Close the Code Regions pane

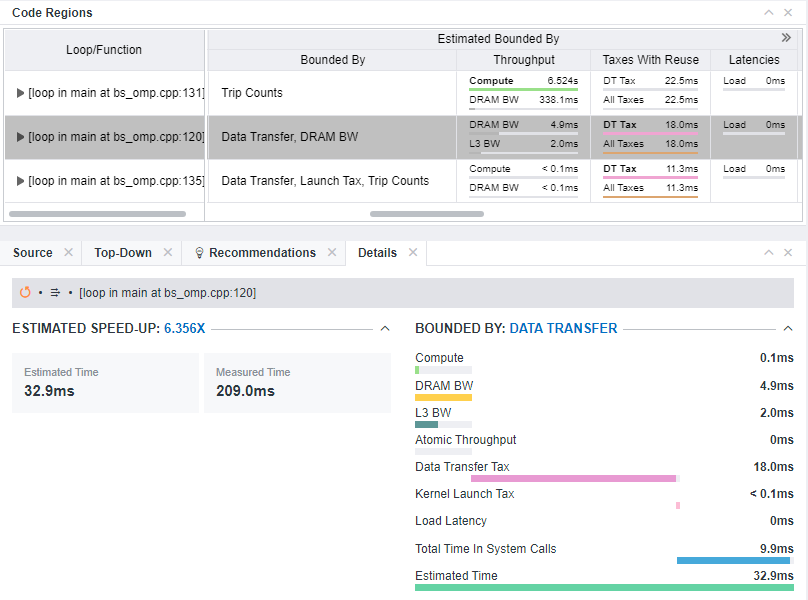click(x=788, y=13)
